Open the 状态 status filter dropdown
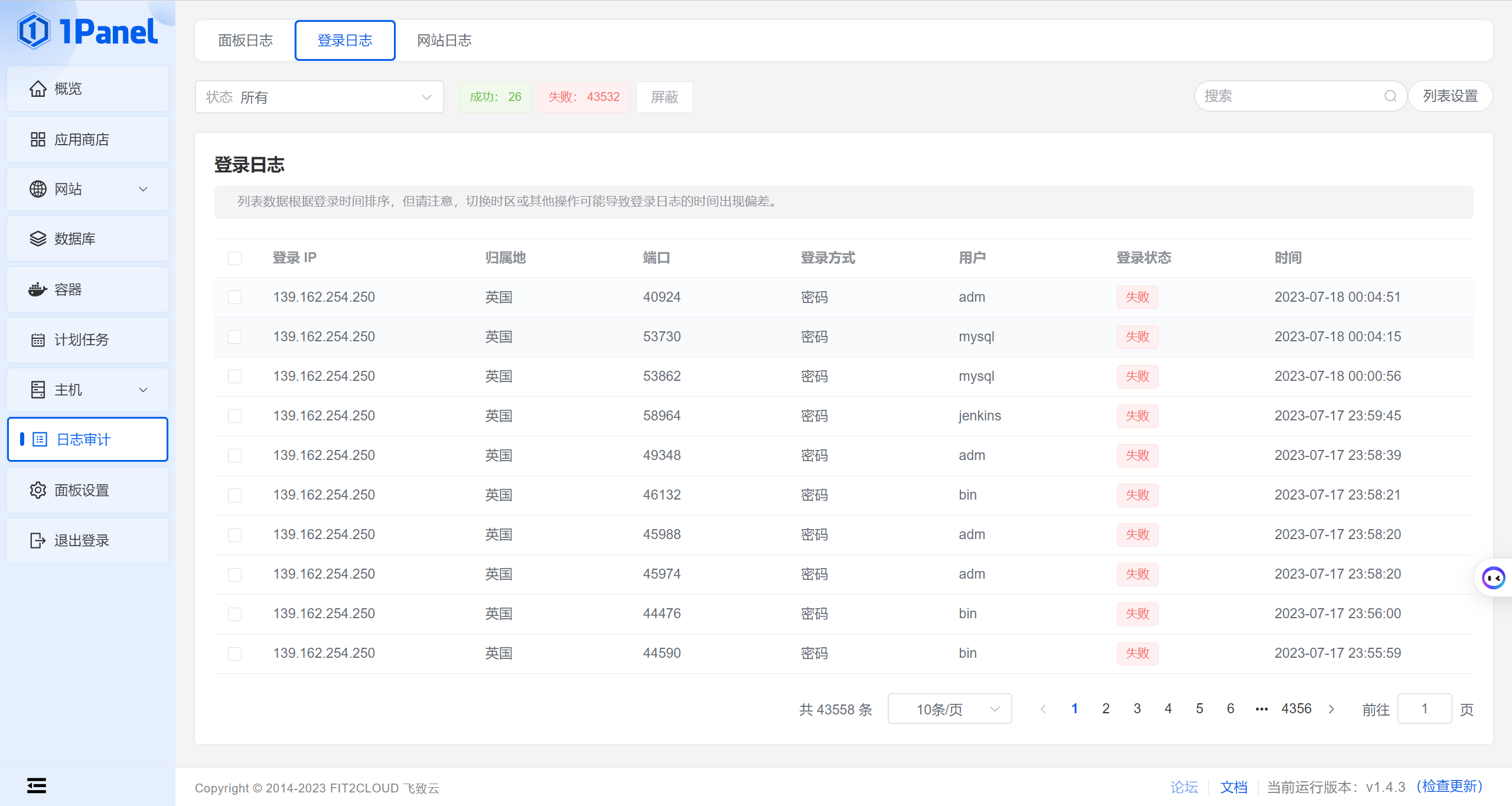 [319, 97]
